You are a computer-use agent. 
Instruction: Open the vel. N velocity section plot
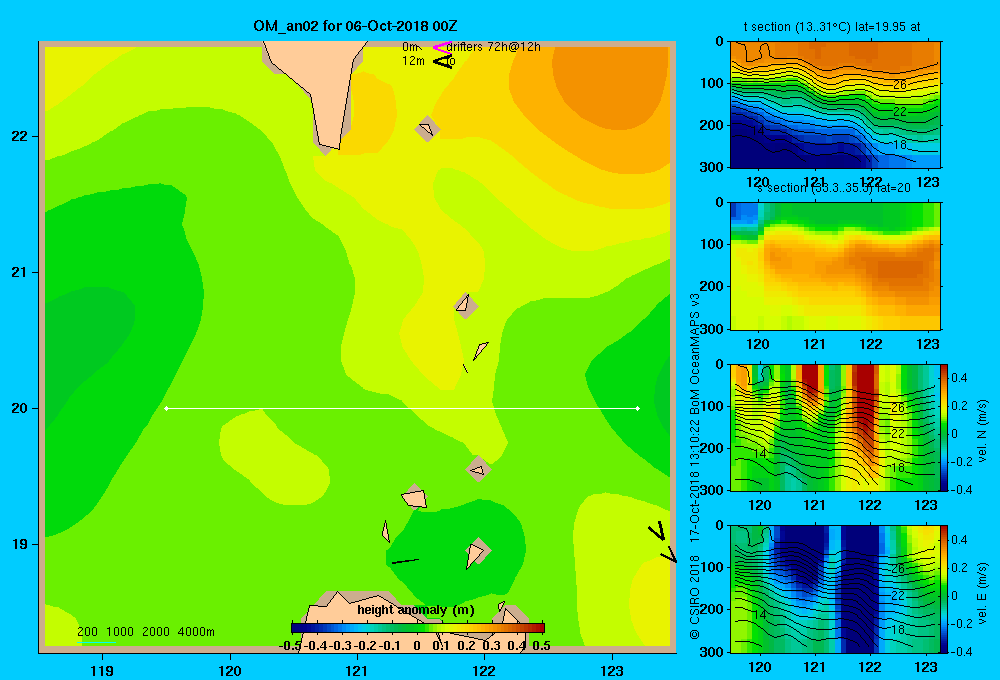coord(835,427)
